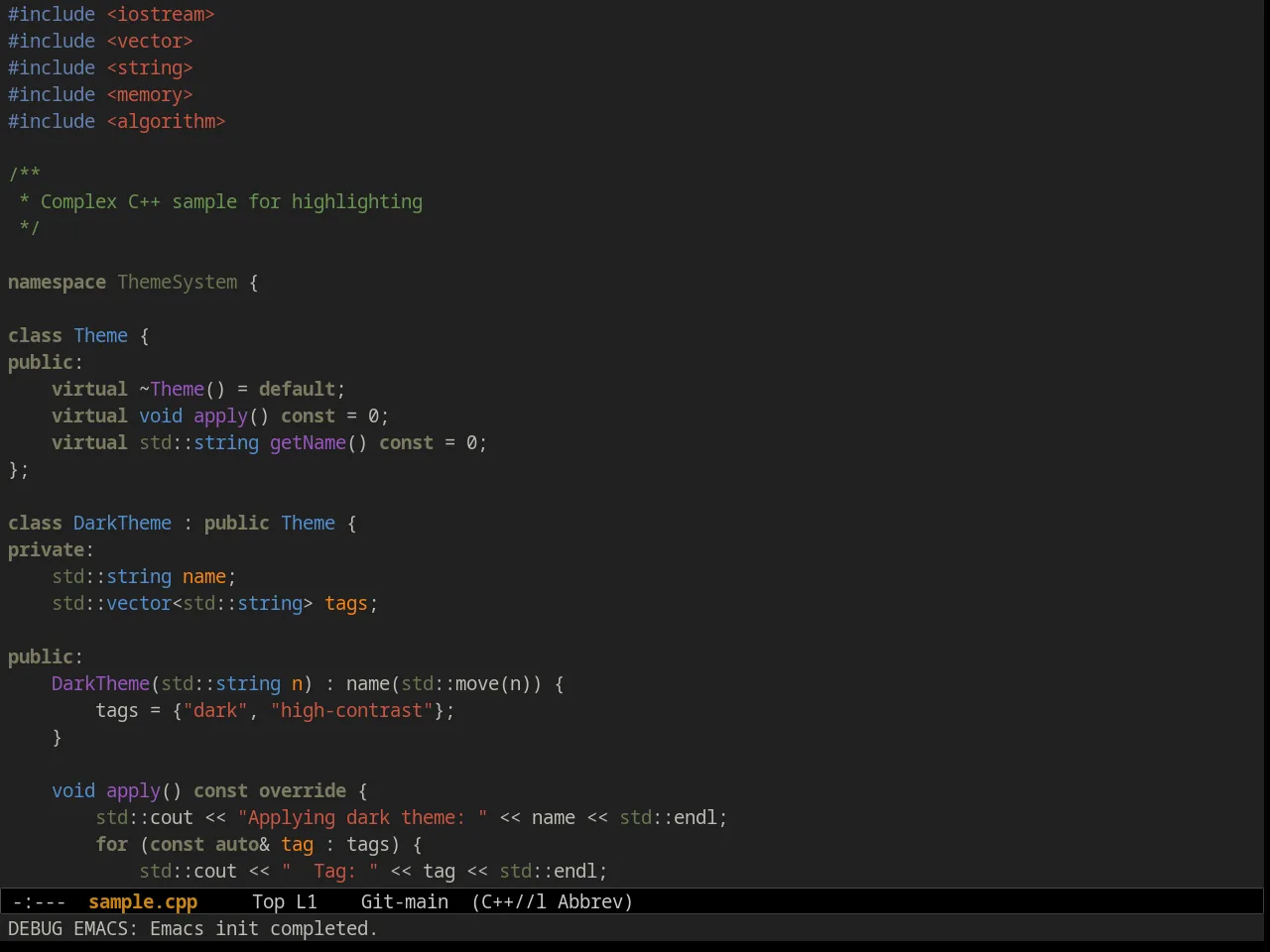Screen dimensions: 1270x952
Task: Click the 'name' member variable declaration
Action: (x=204, y=576)
